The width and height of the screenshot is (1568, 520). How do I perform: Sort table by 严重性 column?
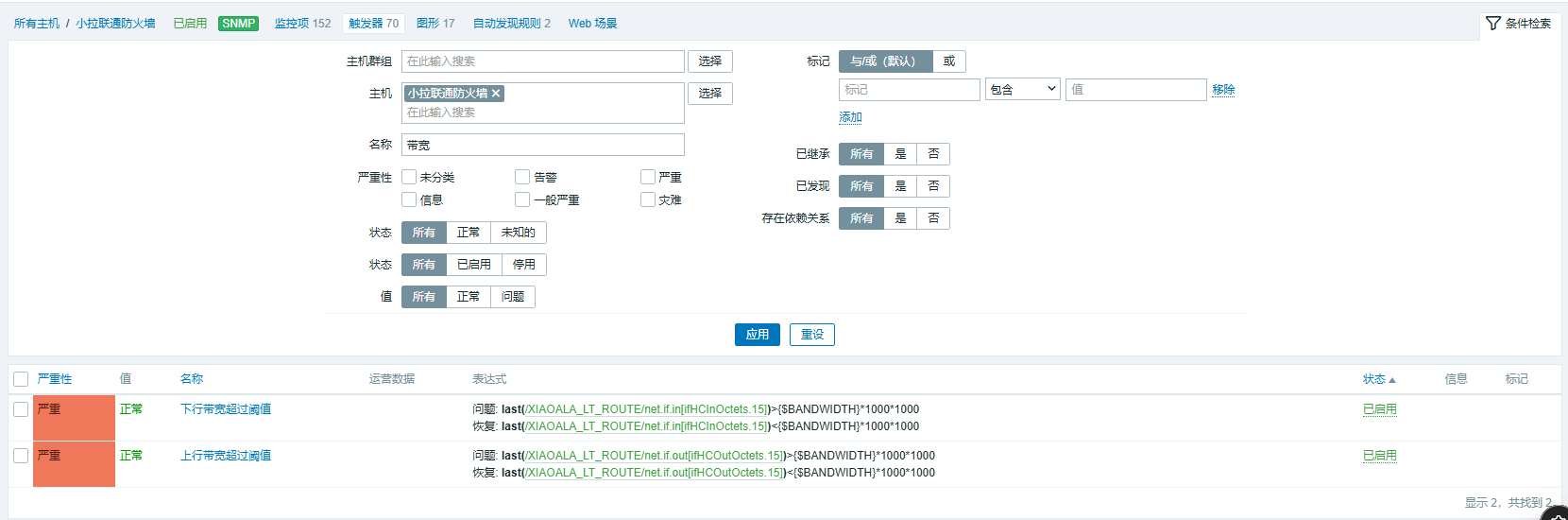click(54, 379)
